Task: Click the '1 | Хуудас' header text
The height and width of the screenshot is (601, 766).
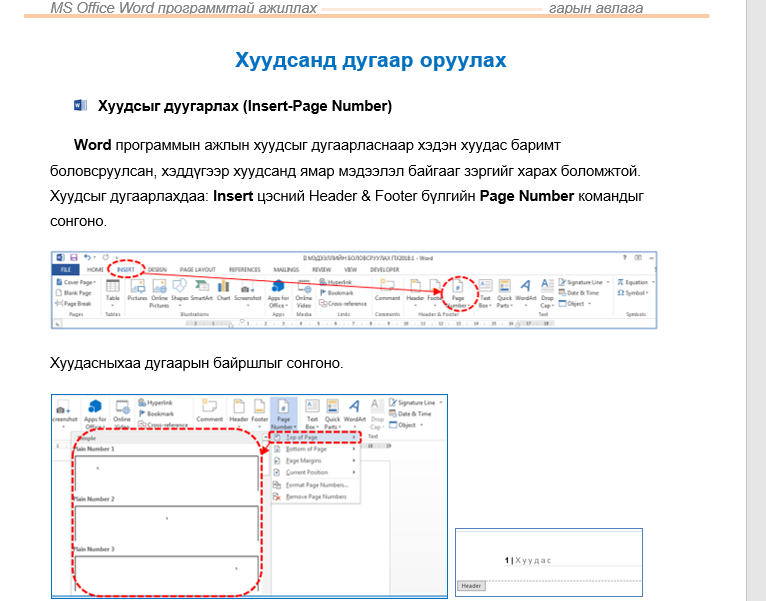Action: point(528,560)
